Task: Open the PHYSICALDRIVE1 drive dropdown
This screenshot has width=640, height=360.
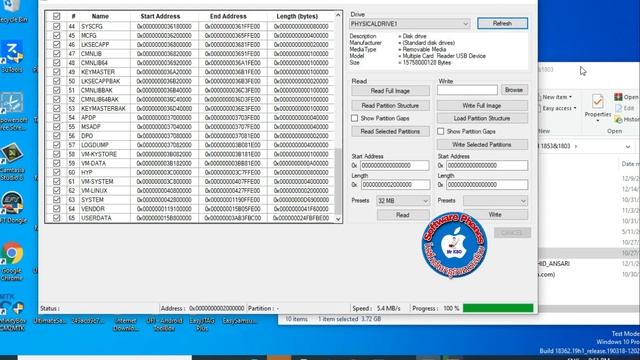Action: [x=409, y=24]
